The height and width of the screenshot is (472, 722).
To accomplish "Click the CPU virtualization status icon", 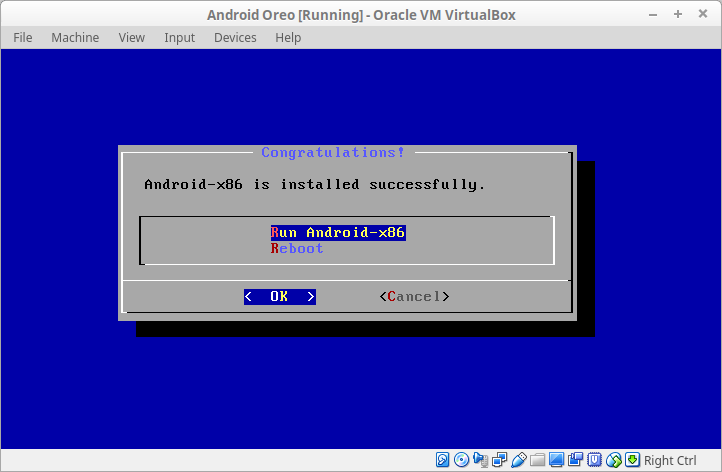I will click(x=594, y=460).
